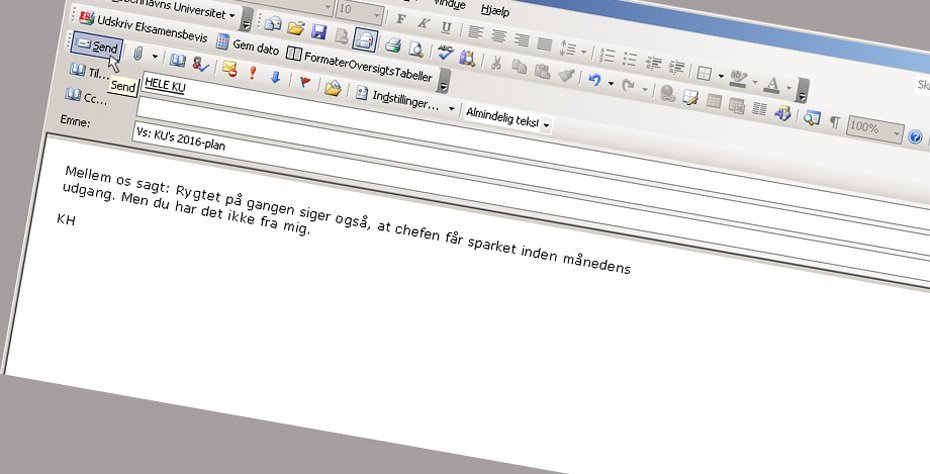Click the folder icon before Indstillinger
The height and width of the screenshot is (474, 930).
[333, 88]
